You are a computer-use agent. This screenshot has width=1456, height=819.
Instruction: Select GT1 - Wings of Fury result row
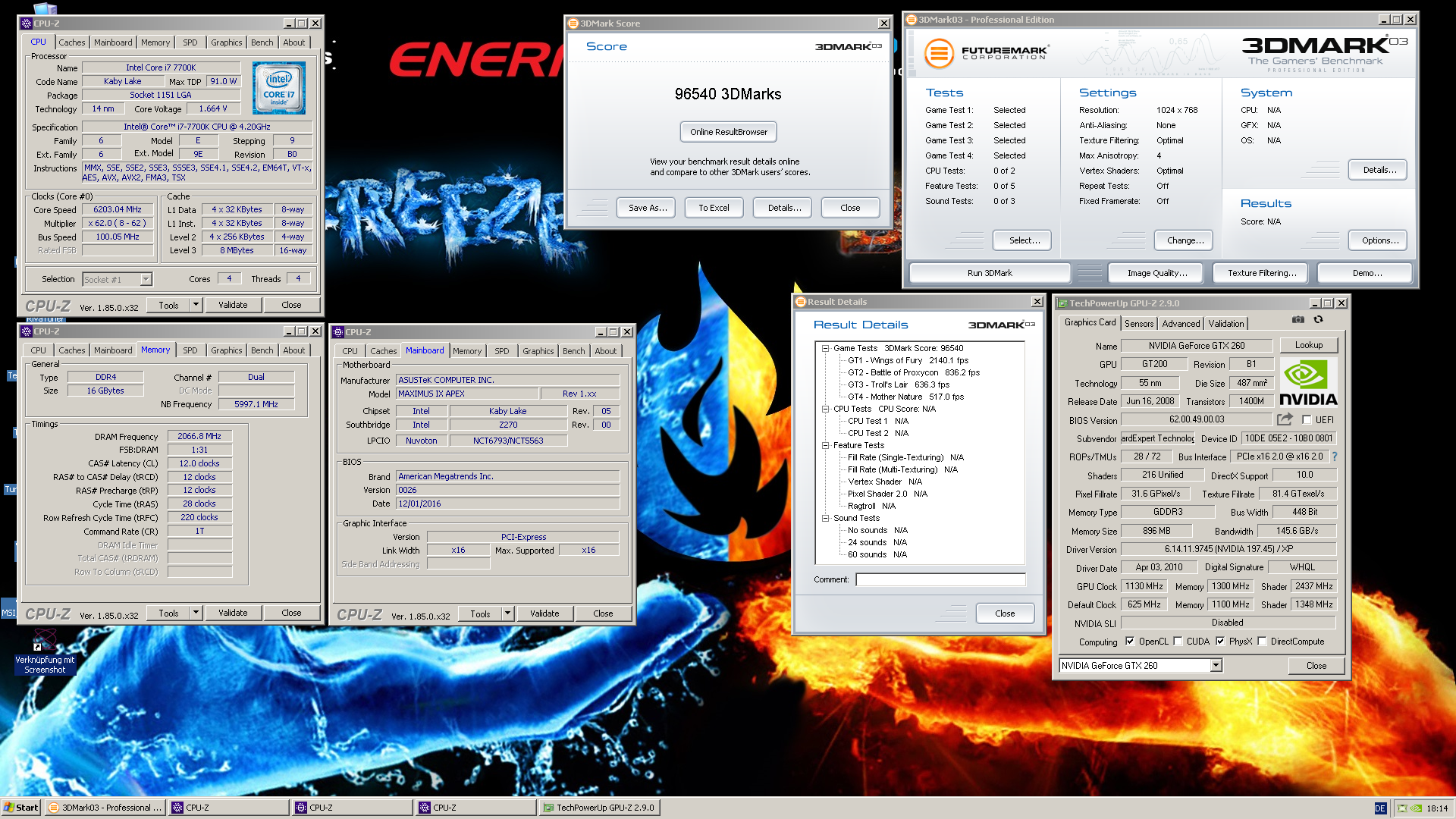tap(908, 360)
